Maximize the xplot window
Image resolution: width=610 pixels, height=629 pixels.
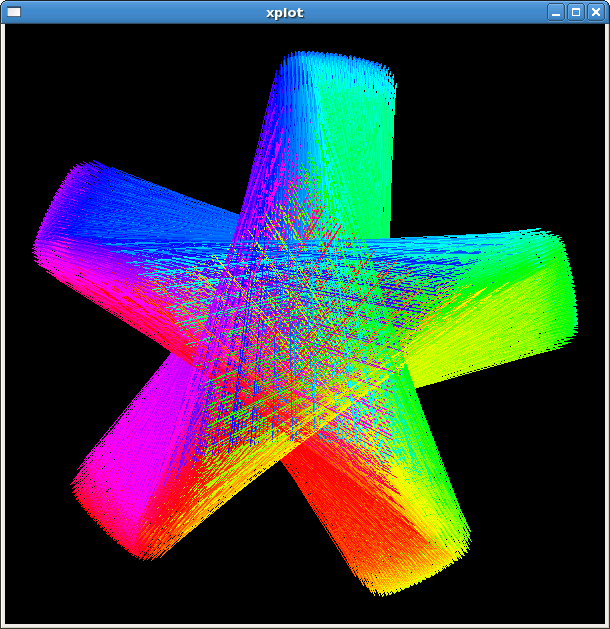[576, 12]
